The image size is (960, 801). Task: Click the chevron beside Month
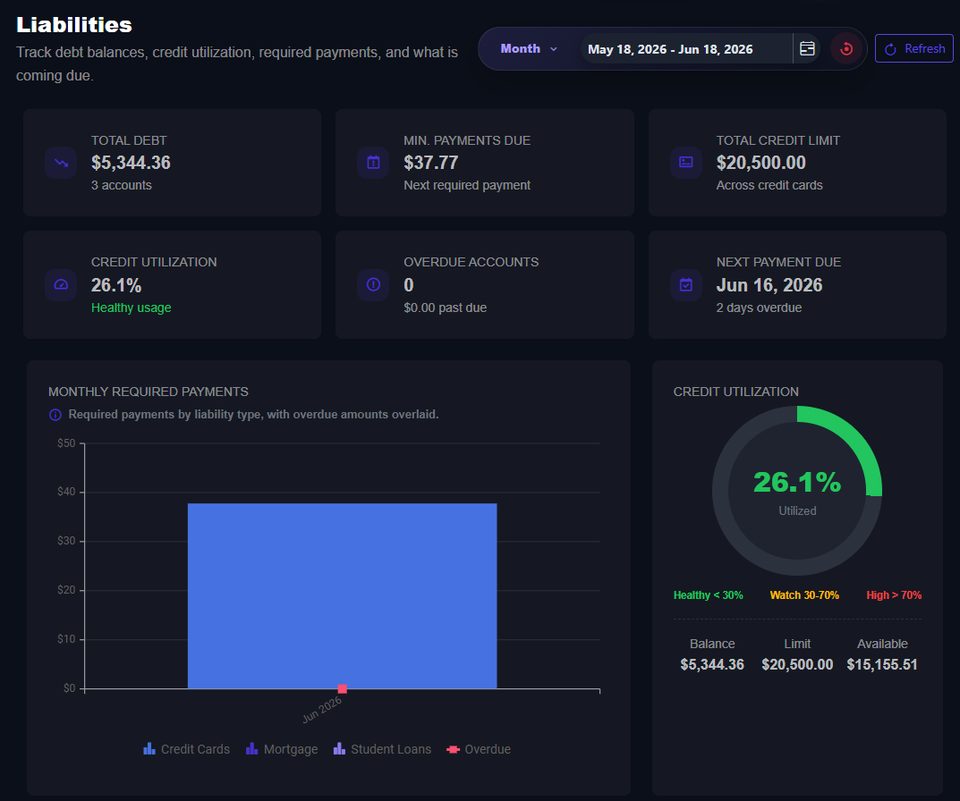pyautogui.click(x=553, y=49)
